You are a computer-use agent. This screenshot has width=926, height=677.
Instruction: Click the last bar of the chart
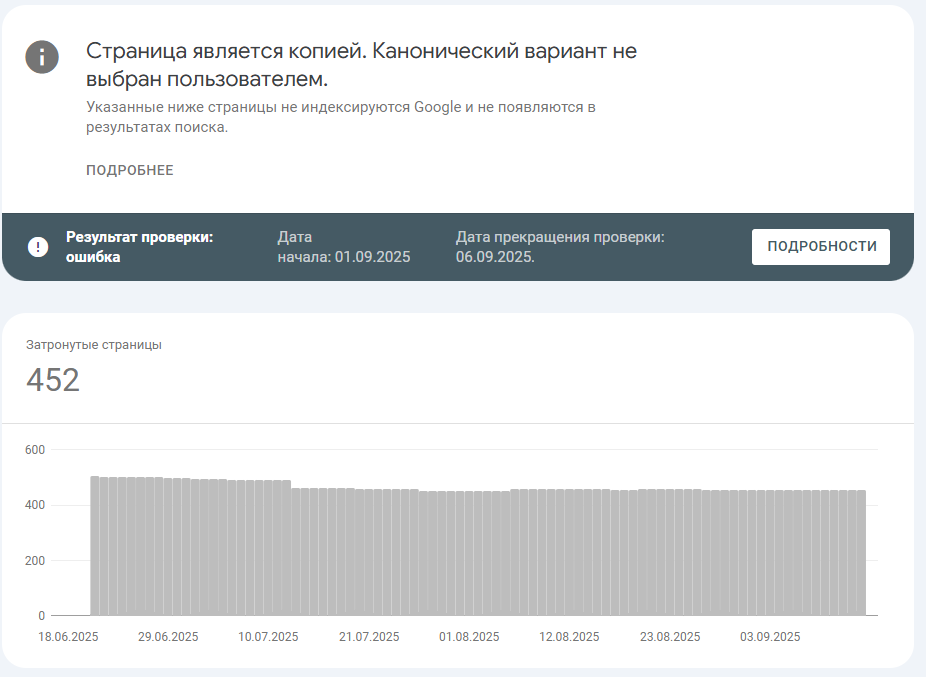(862, 553)
